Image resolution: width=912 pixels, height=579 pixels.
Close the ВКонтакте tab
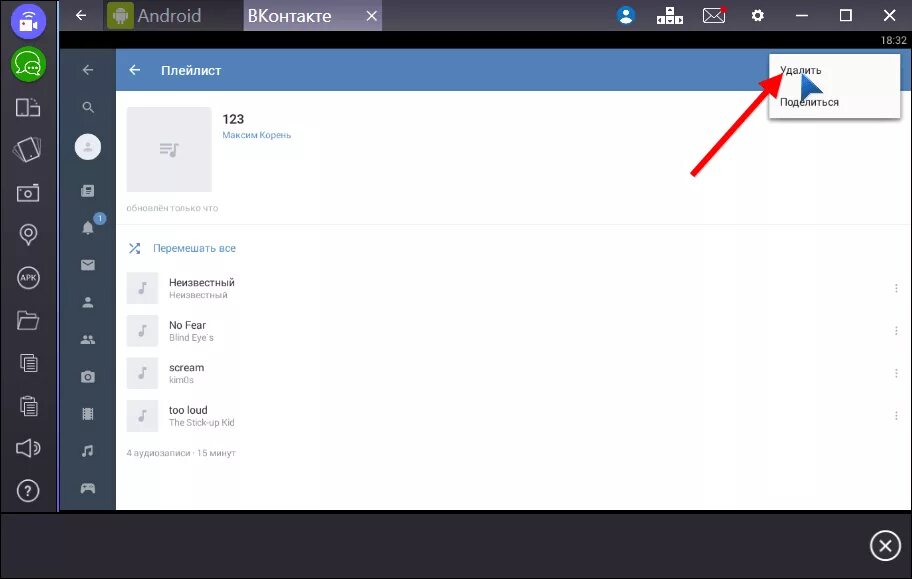(x=372, y=16)
